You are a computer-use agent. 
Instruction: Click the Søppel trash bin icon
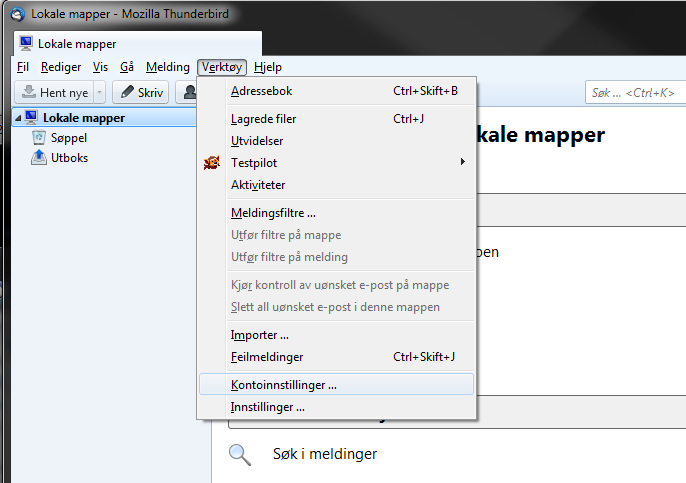[x=39, y=137]
